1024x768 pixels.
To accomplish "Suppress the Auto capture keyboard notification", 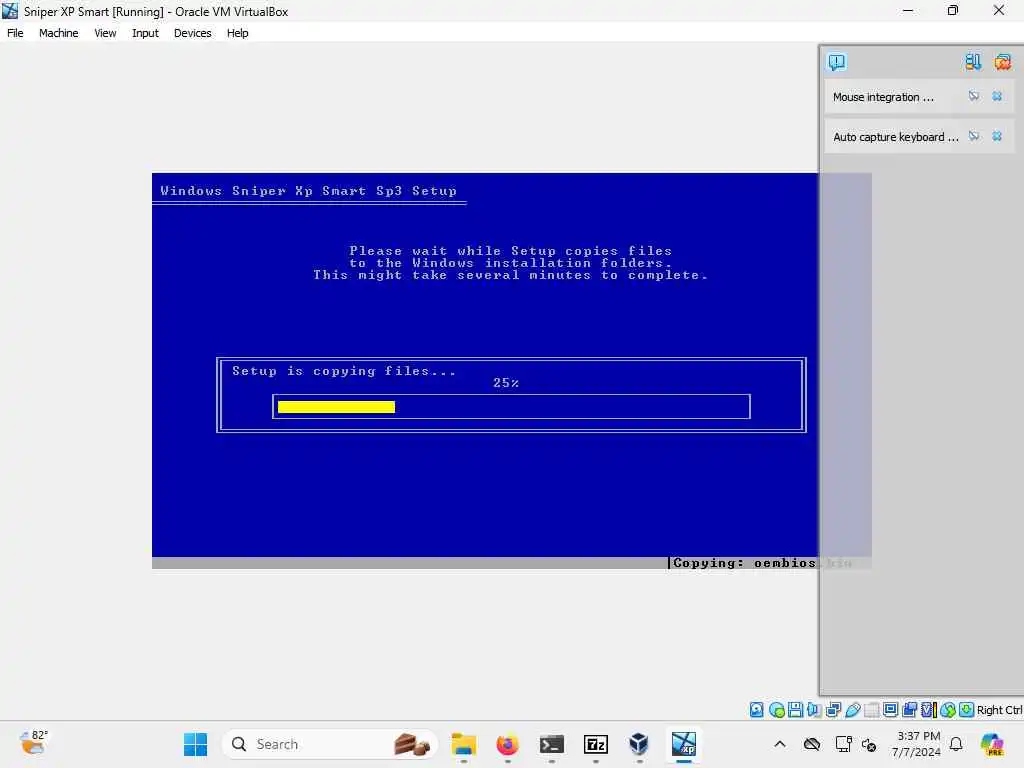I will pyautogui.click(x=974, y=136).
